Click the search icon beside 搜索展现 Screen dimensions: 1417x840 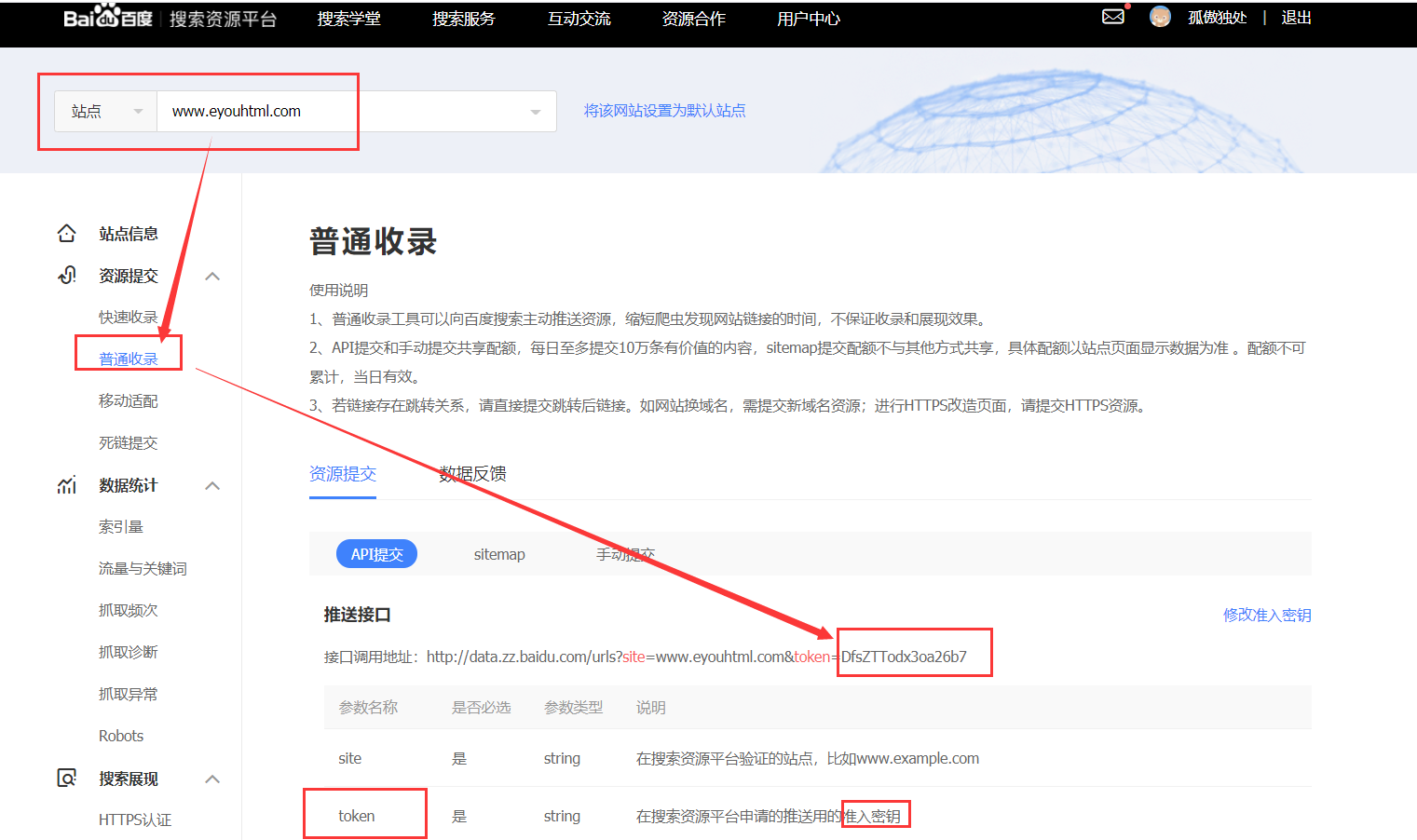tap(66, 778)
